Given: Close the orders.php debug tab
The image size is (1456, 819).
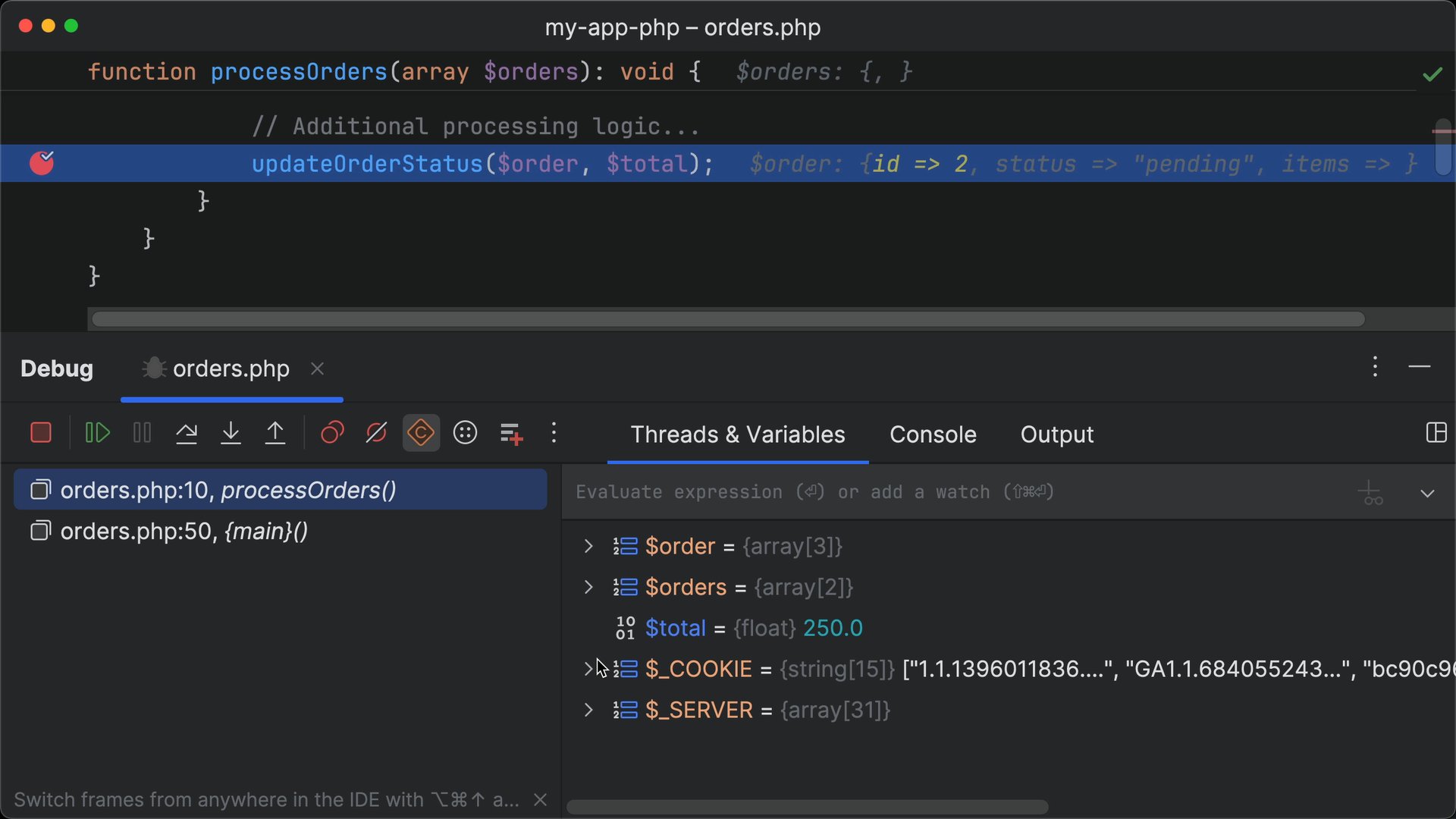Looking at the screenshot, I should click(x=318, y=369).
